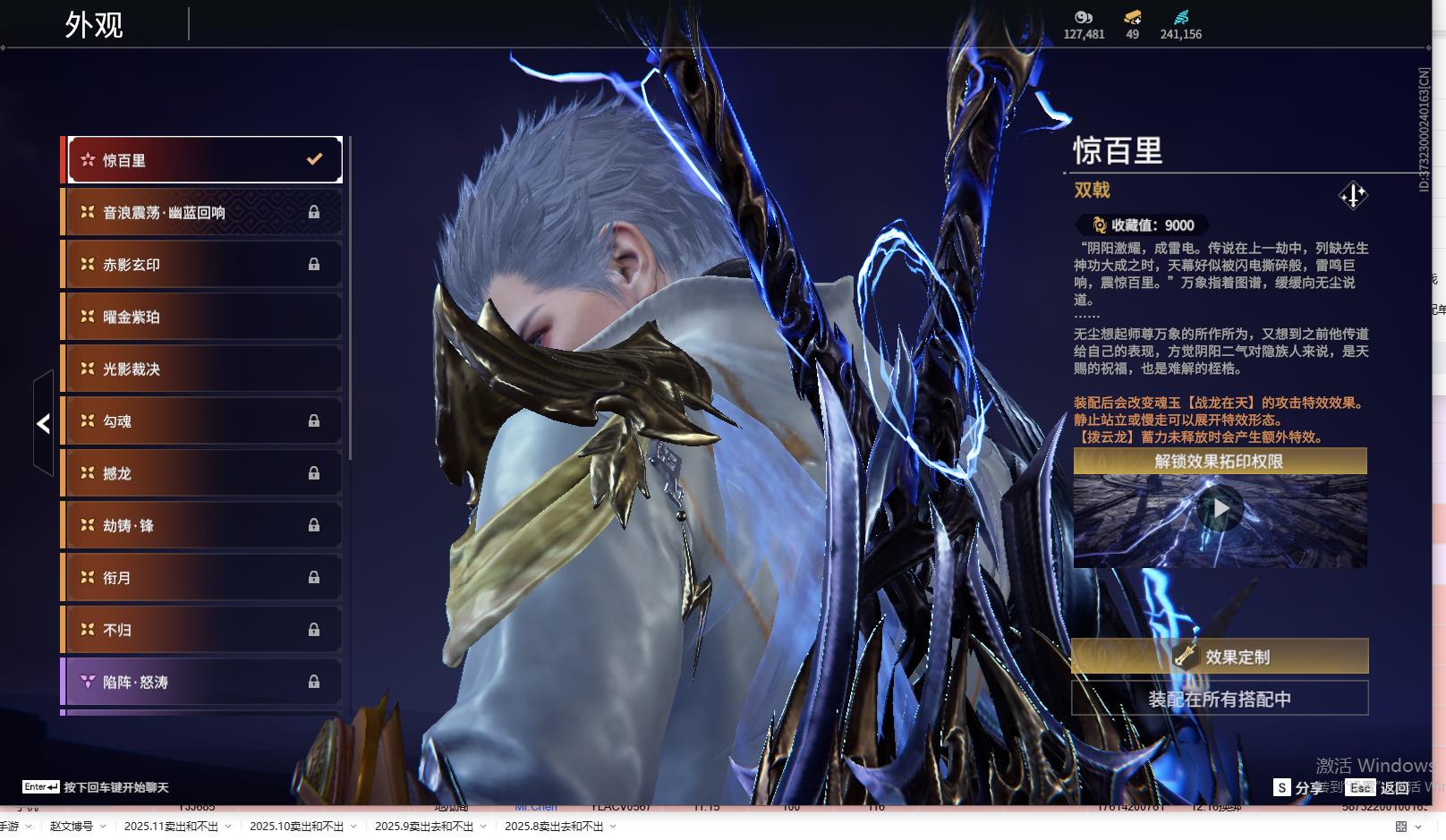Click the lock icon on 勾魂

[314, 420]
